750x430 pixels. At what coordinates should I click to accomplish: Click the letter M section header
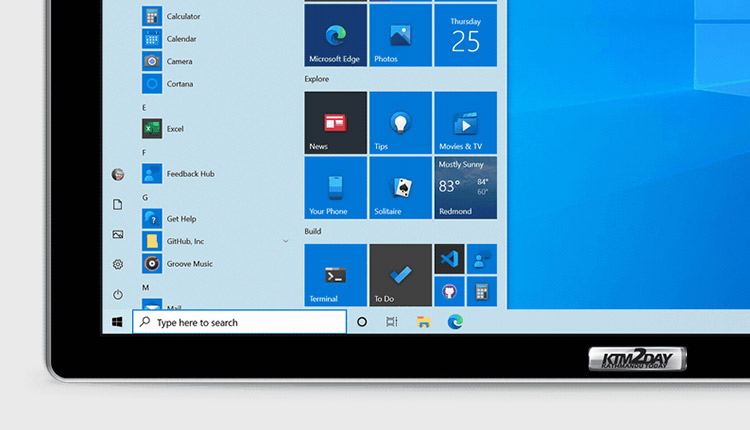(145, 287)
